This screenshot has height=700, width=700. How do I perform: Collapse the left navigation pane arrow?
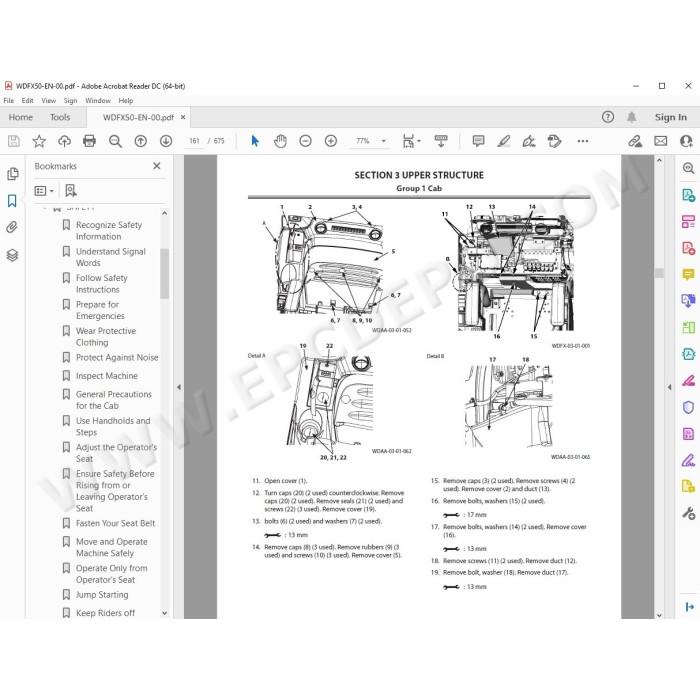tap(179, 387)
